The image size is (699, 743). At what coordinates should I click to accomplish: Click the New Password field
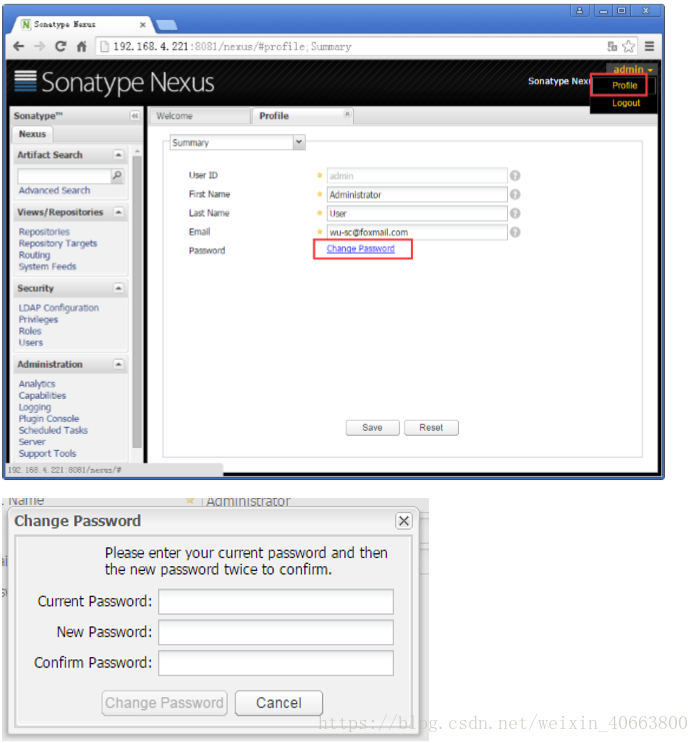[x=276, y=632]
